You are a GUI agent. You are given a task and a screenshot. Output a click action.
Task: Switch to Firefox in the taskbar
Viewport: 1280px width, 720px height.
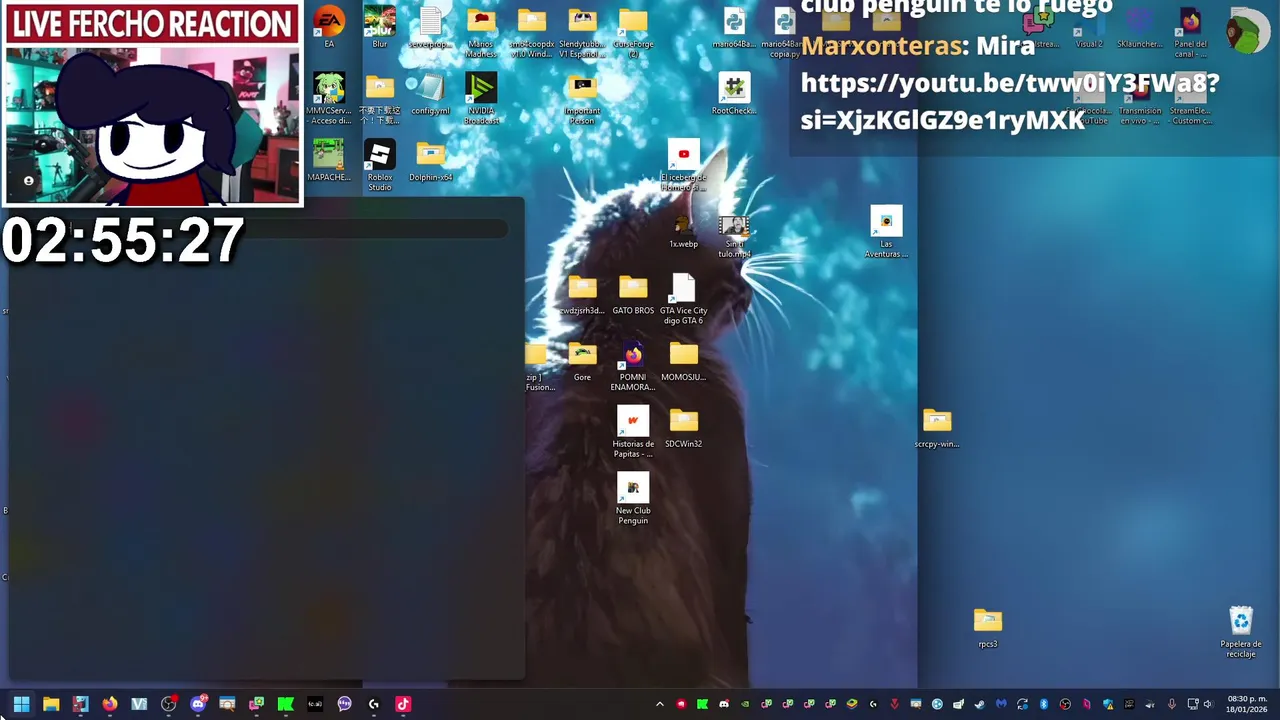(x=110, y=704)
